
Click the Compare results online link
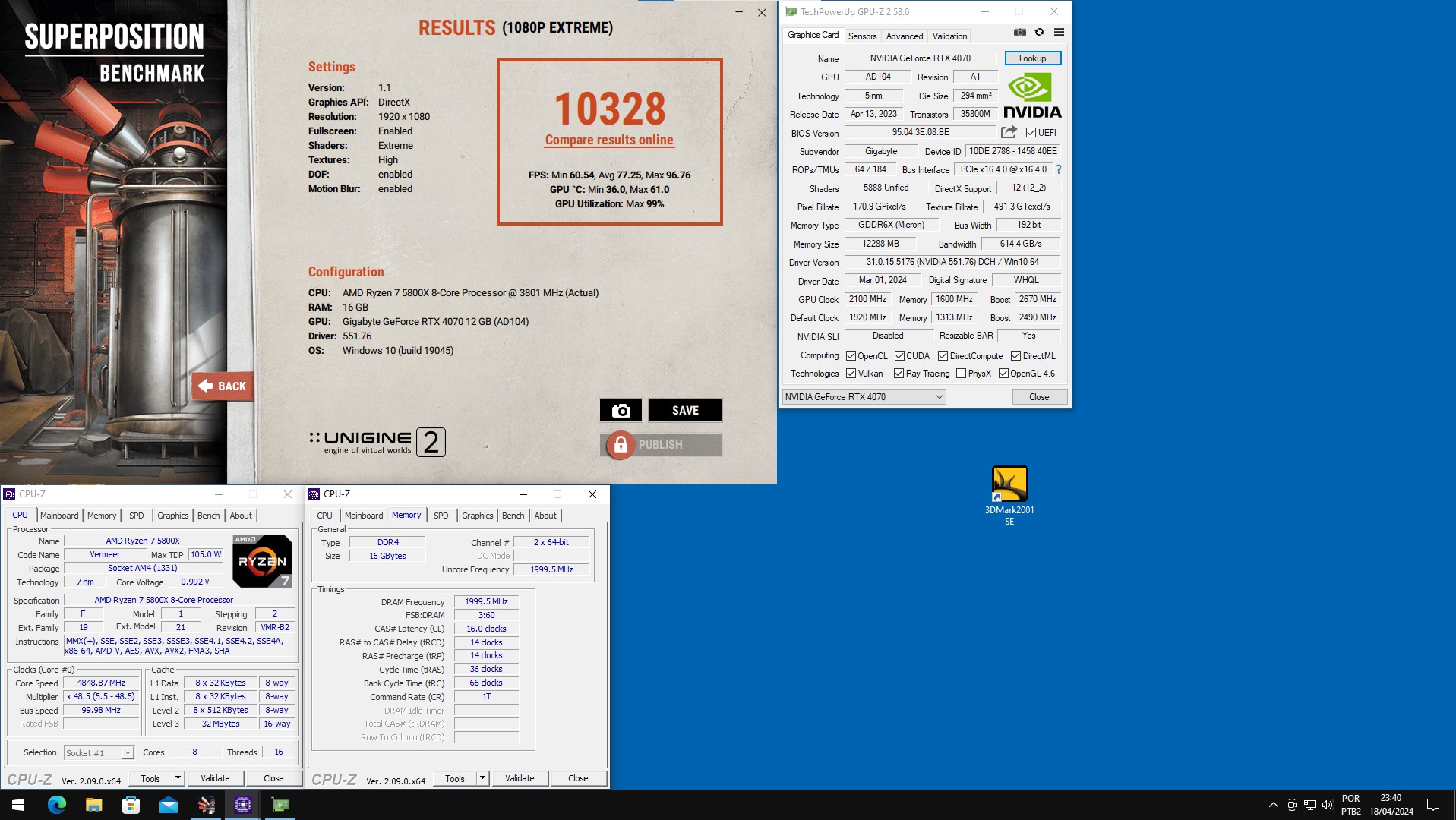coord(609,140)
